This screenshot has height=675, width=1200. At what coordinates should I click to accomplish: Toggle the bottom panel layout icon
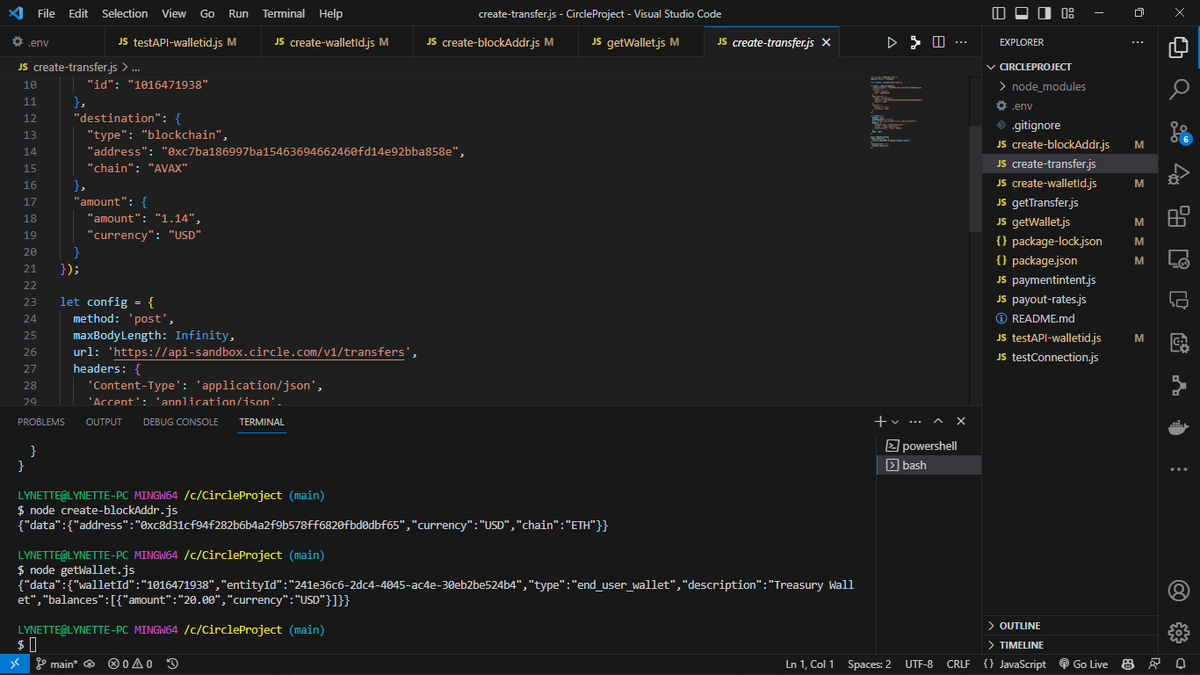1021,13
